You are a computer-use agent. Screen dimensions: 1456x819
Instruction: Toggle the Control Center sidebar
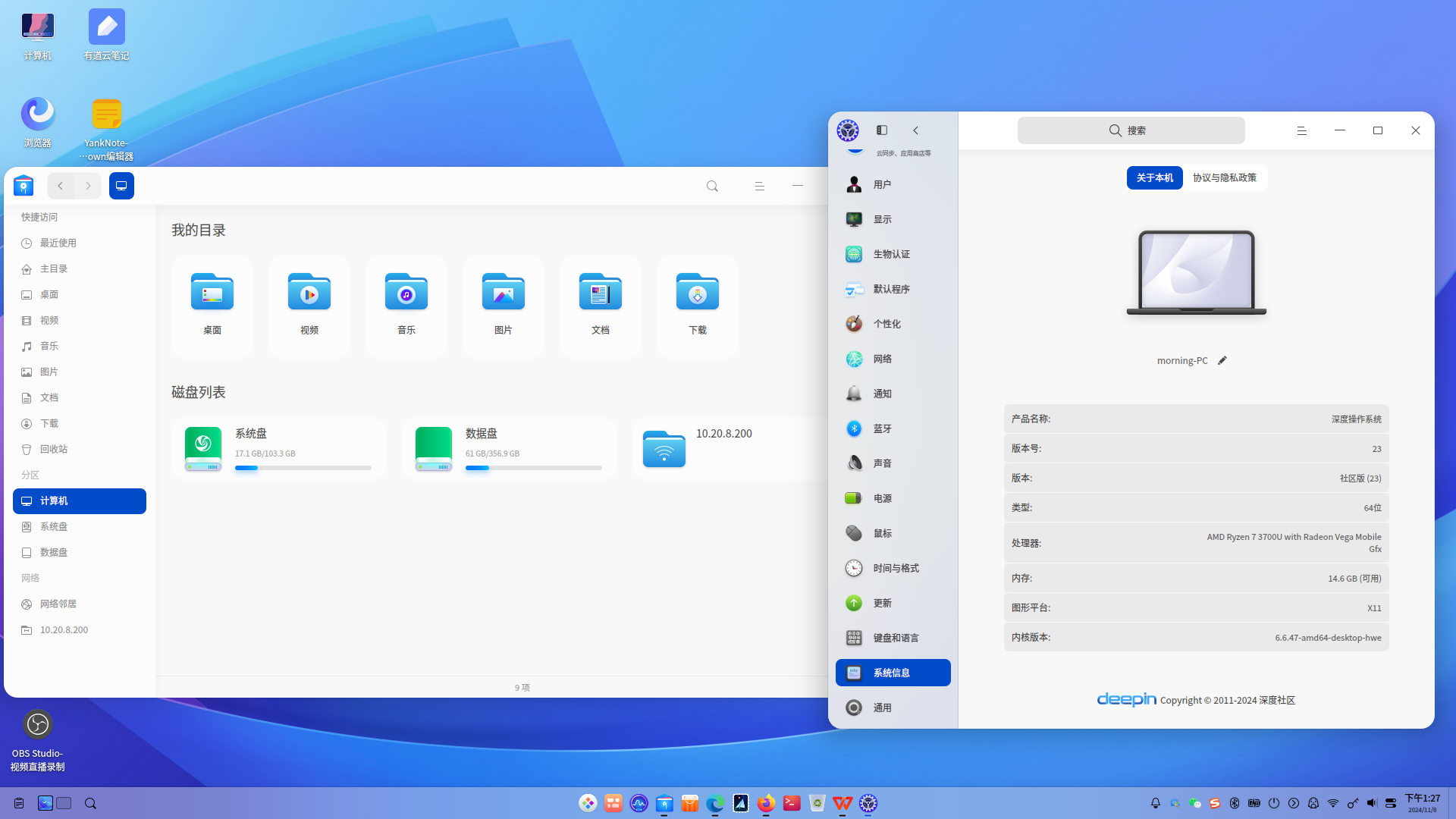tap(881, 130)
